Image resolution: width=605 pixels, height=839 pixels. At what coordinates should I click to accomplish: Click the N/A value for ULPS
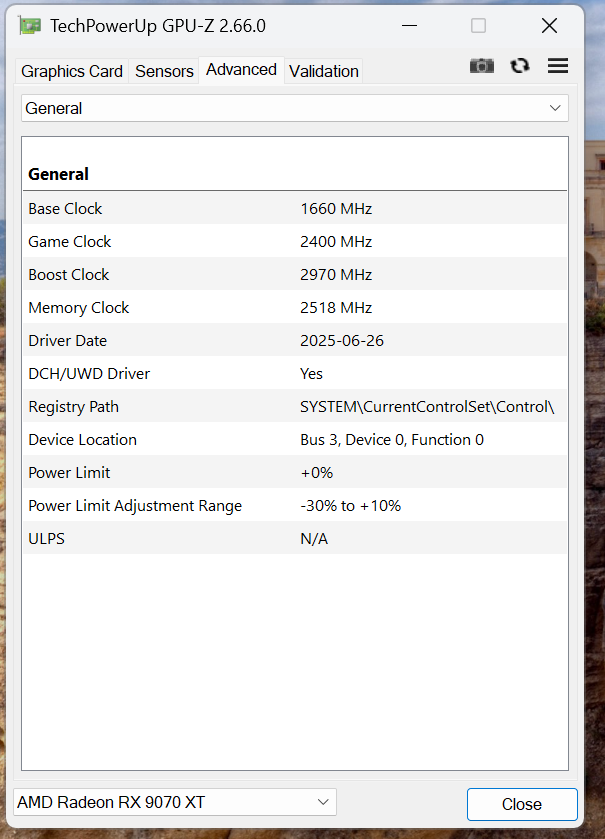point(314,539)
